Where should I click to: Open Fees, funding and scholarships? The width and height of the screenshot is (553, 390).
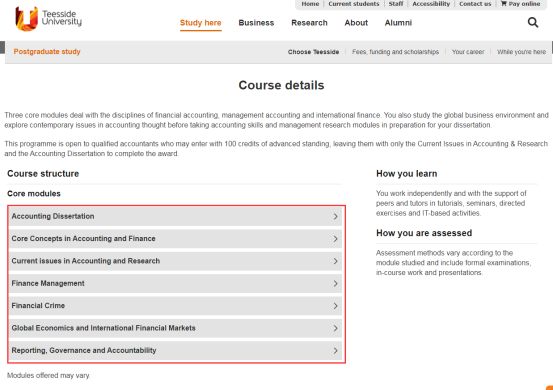(395, 52)
